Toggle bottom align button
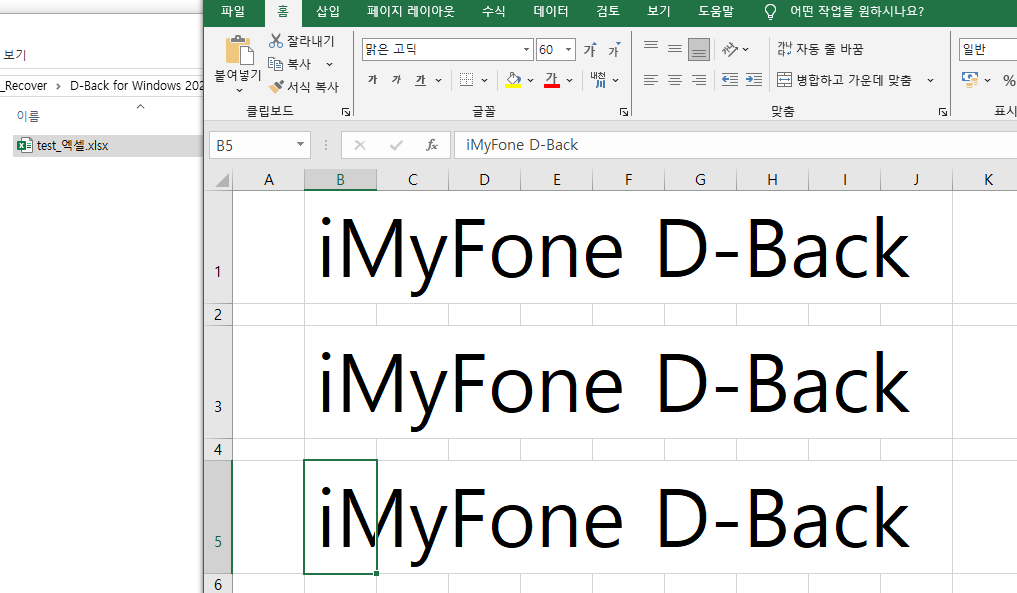 pyautogui.click(x=699, y=49)
